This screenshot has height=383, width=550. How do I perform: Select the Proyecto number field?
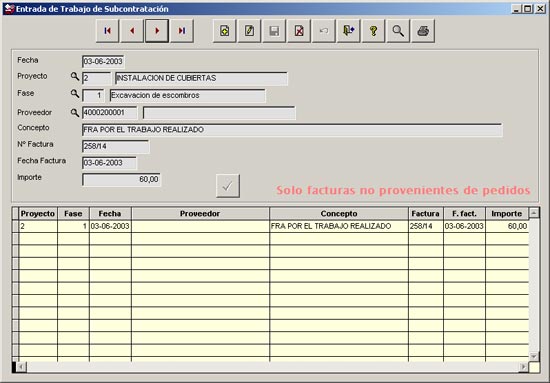[96, 78]
